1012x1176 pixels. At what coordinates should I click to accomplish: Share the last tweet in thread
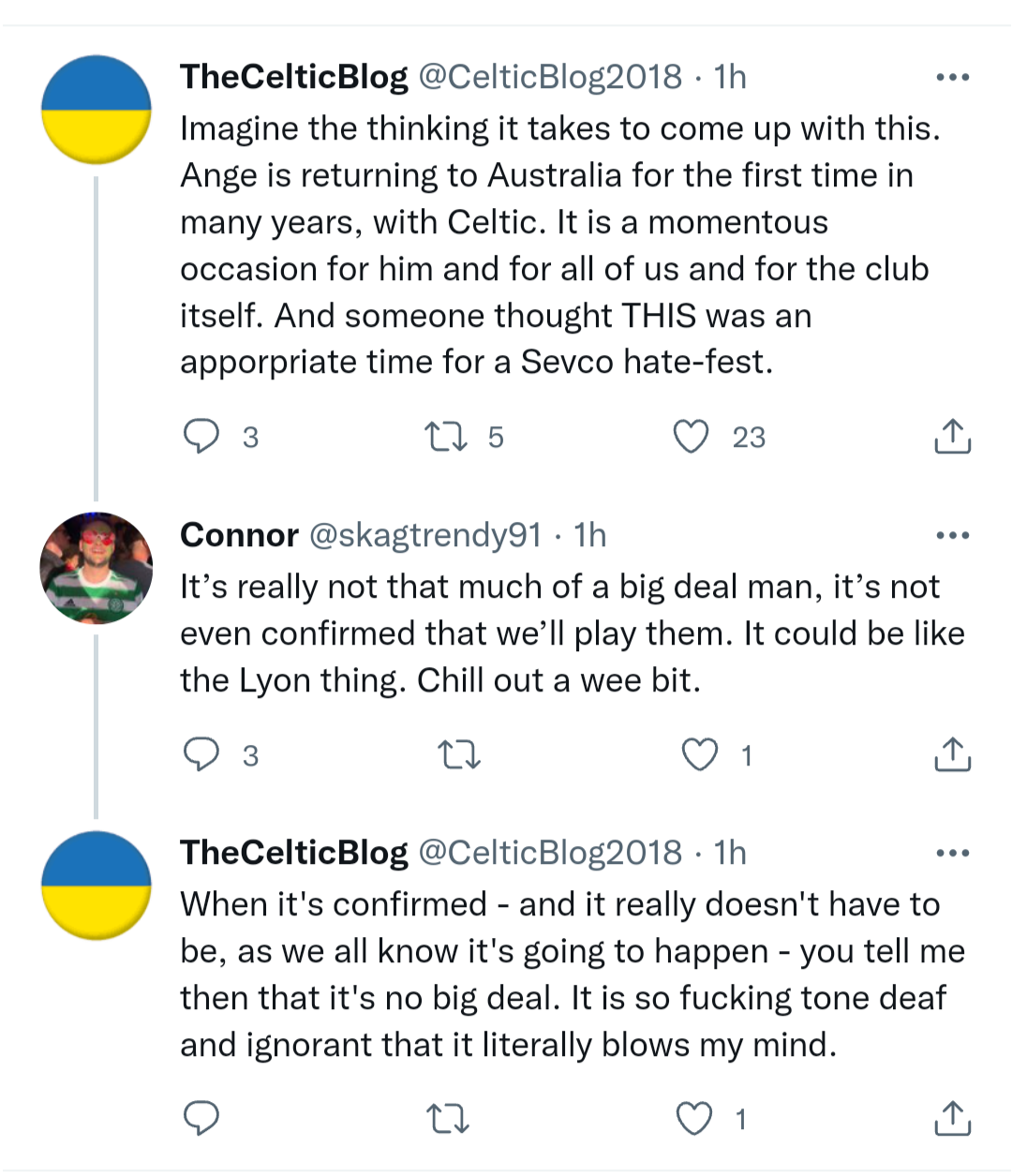952,1118
